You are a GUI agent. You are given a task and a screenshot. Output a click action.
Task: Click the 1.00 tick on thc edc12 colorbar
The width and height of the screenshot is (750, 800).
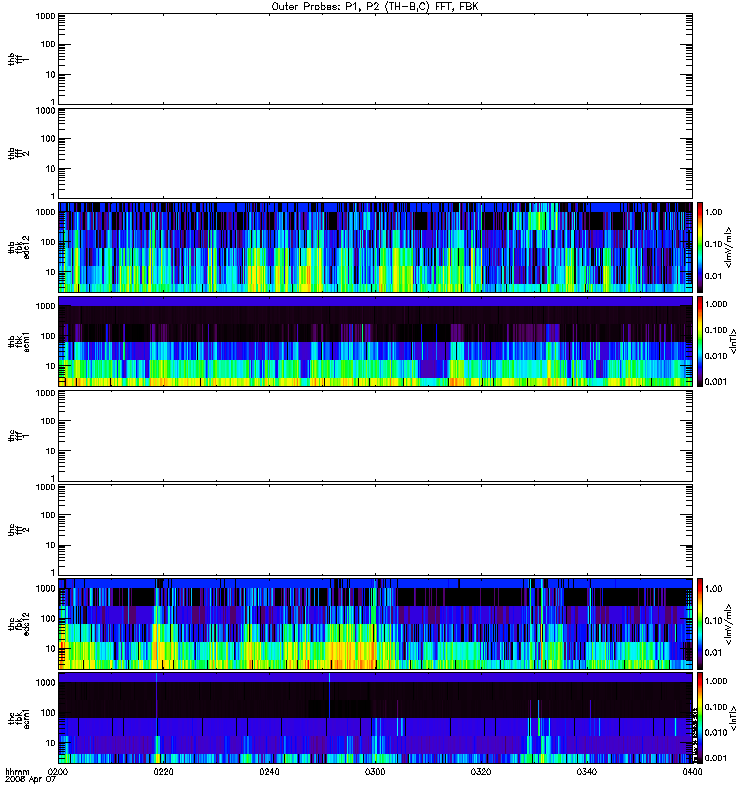click(x=713, y=589)
